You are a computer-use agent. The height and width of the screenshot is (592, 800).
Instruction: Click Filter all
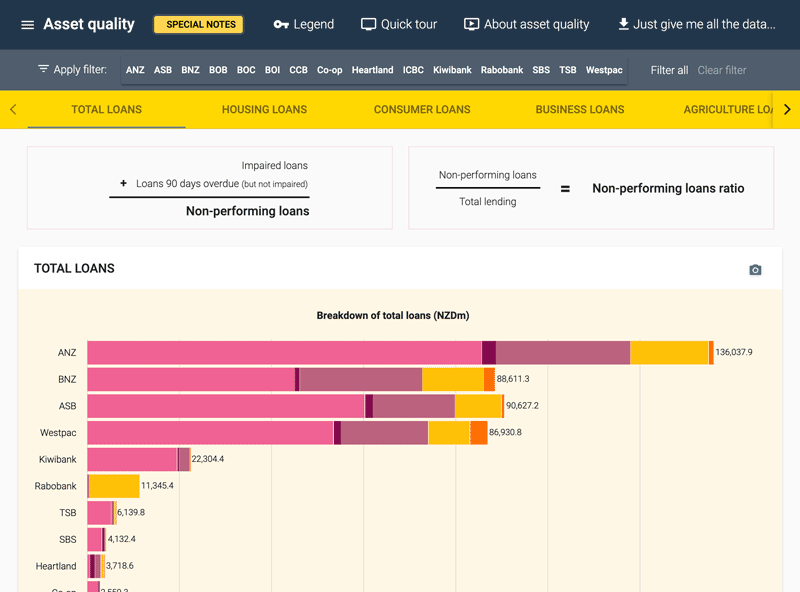pyautogui.click(x=669, y=70)
